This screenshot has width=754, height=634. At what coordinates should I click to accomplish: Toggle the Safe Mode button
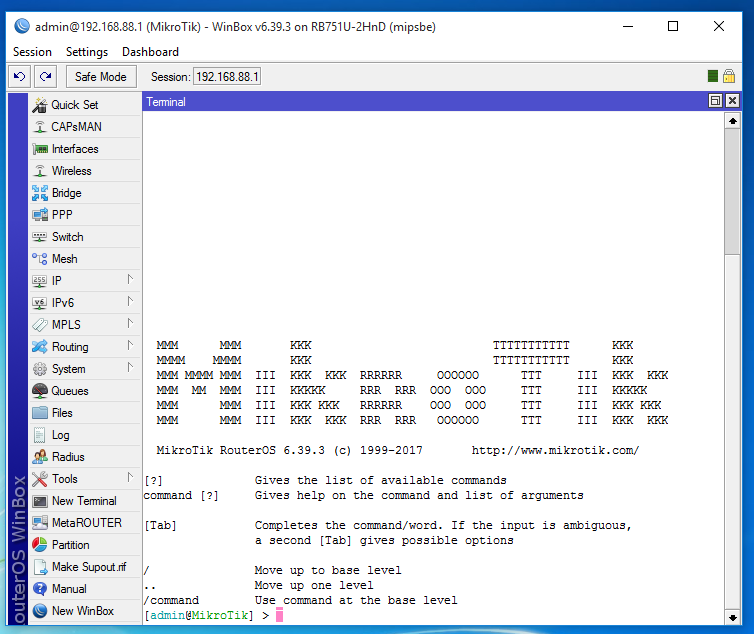click(101, 76)
